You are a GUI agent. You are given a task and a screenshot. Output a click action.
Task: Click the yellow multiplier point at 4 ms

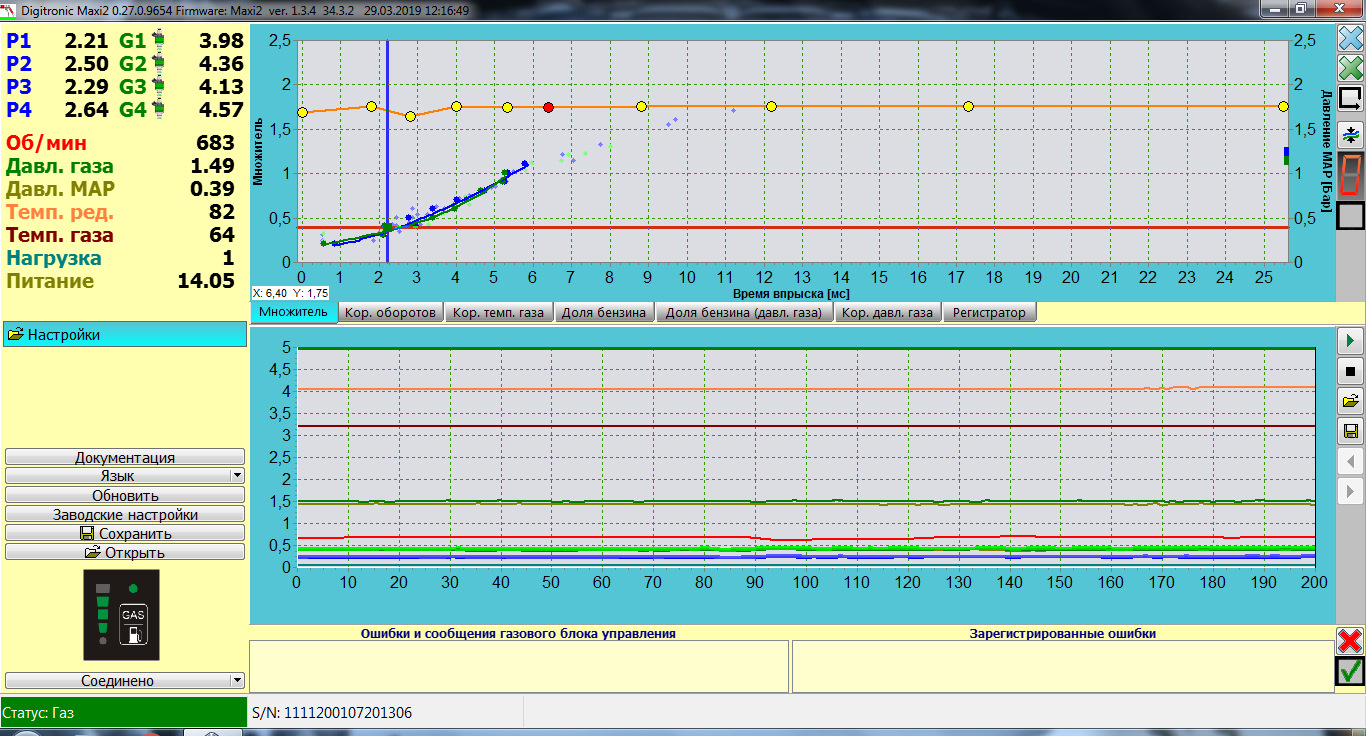point(456,106)
